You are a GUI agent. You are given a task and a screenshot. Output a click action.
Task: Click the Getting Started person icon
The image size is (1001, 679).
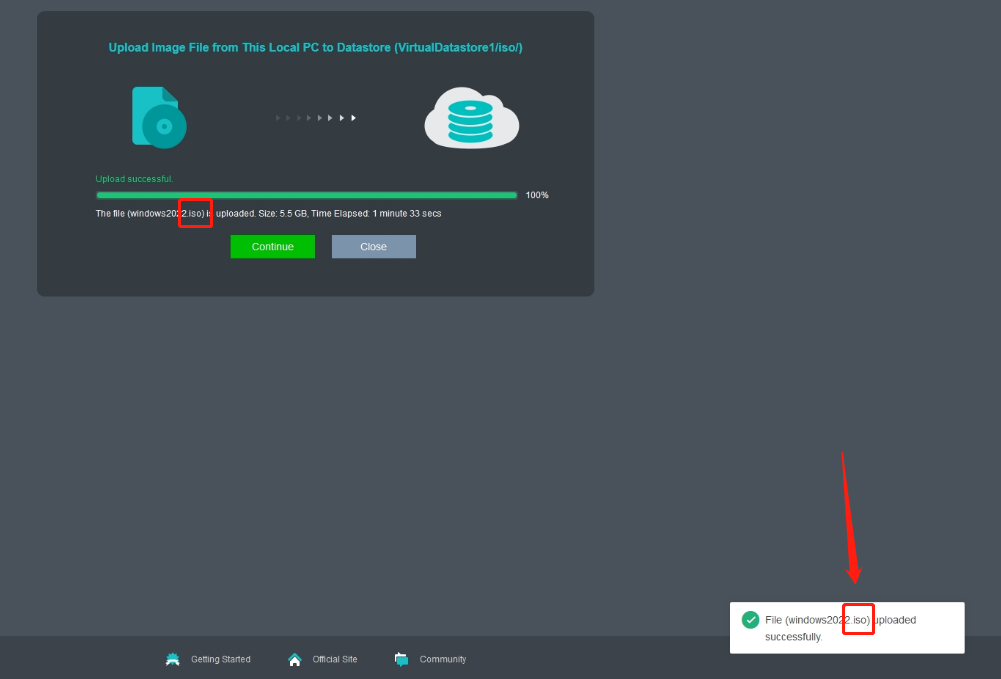pos(172,659)
